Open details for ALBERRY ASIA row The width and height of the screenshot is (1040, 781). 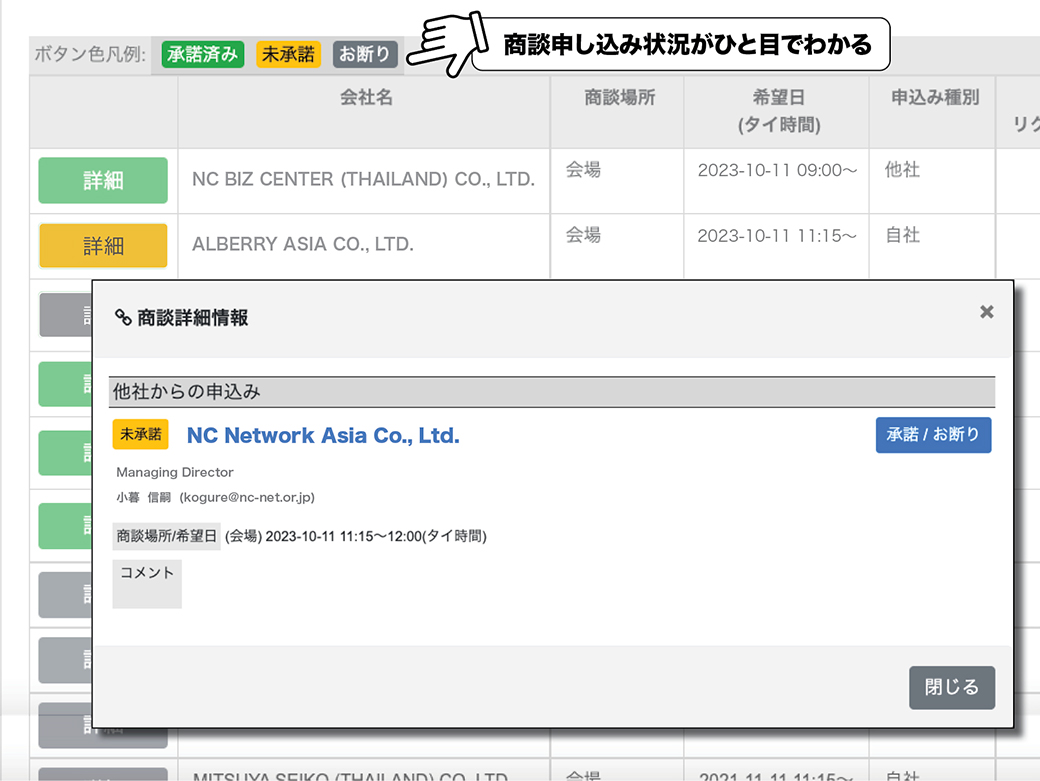tap(103, 246)
